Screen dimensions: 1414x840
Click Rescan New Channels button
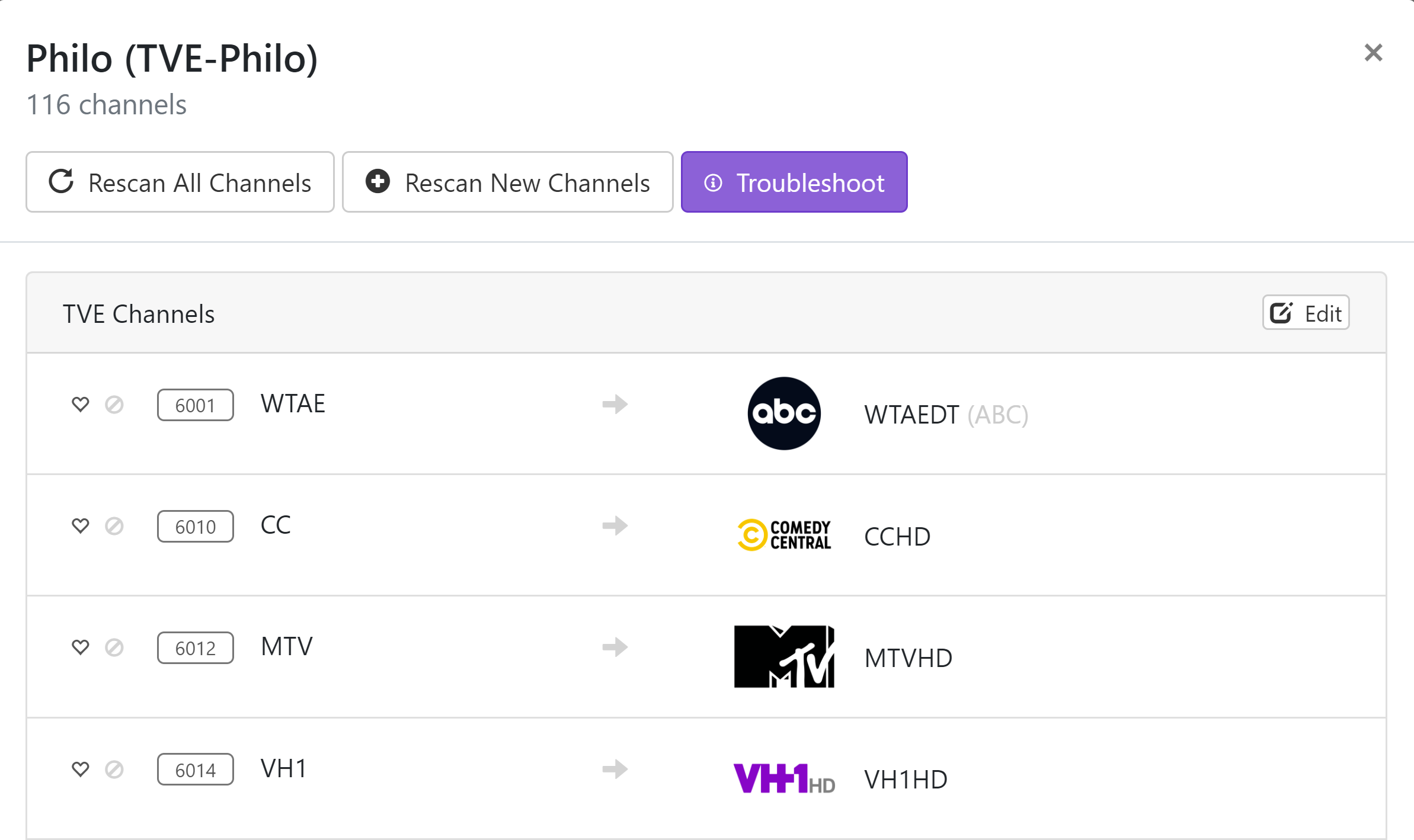(507, 182)
